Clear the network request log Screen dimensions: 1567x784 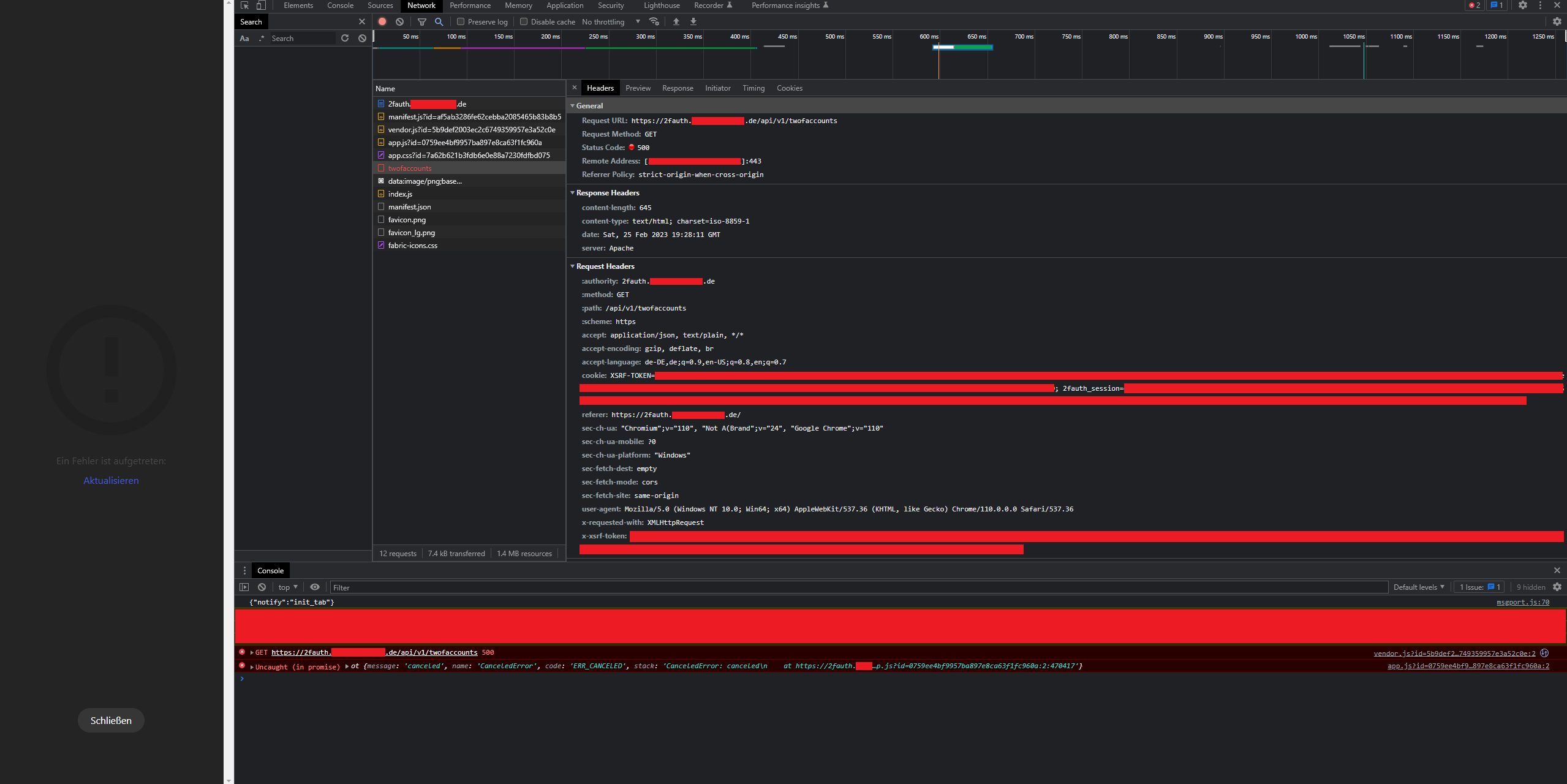click(x=400, y=21)
